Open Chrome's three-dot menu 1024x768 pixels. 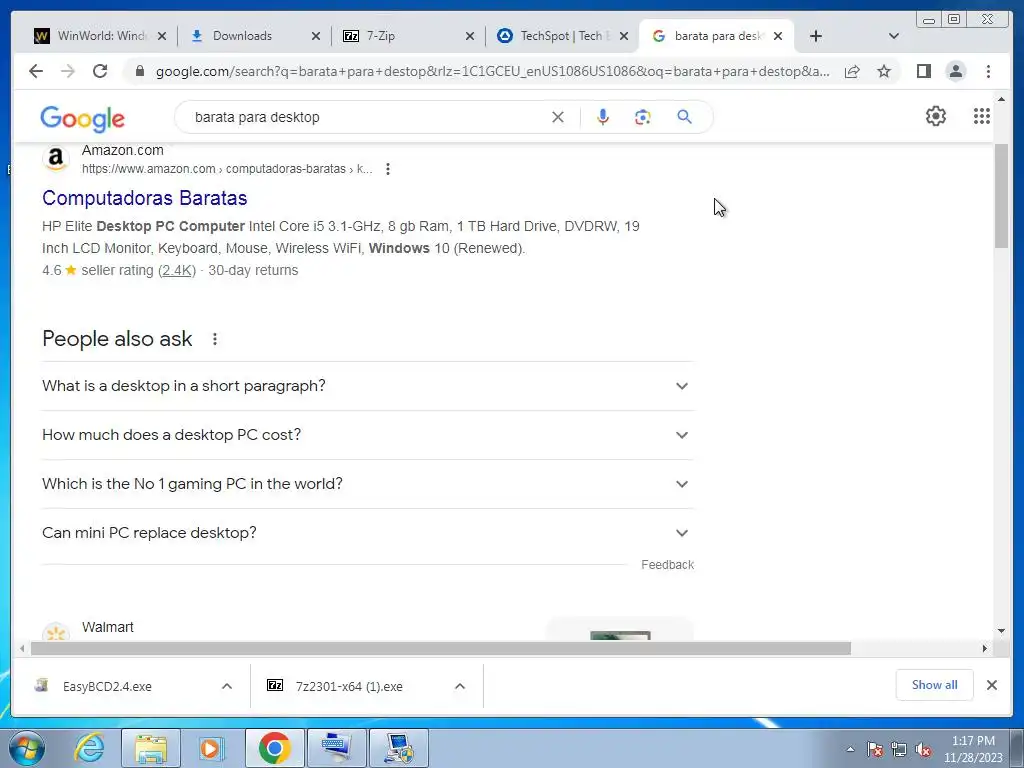[988, 71]
